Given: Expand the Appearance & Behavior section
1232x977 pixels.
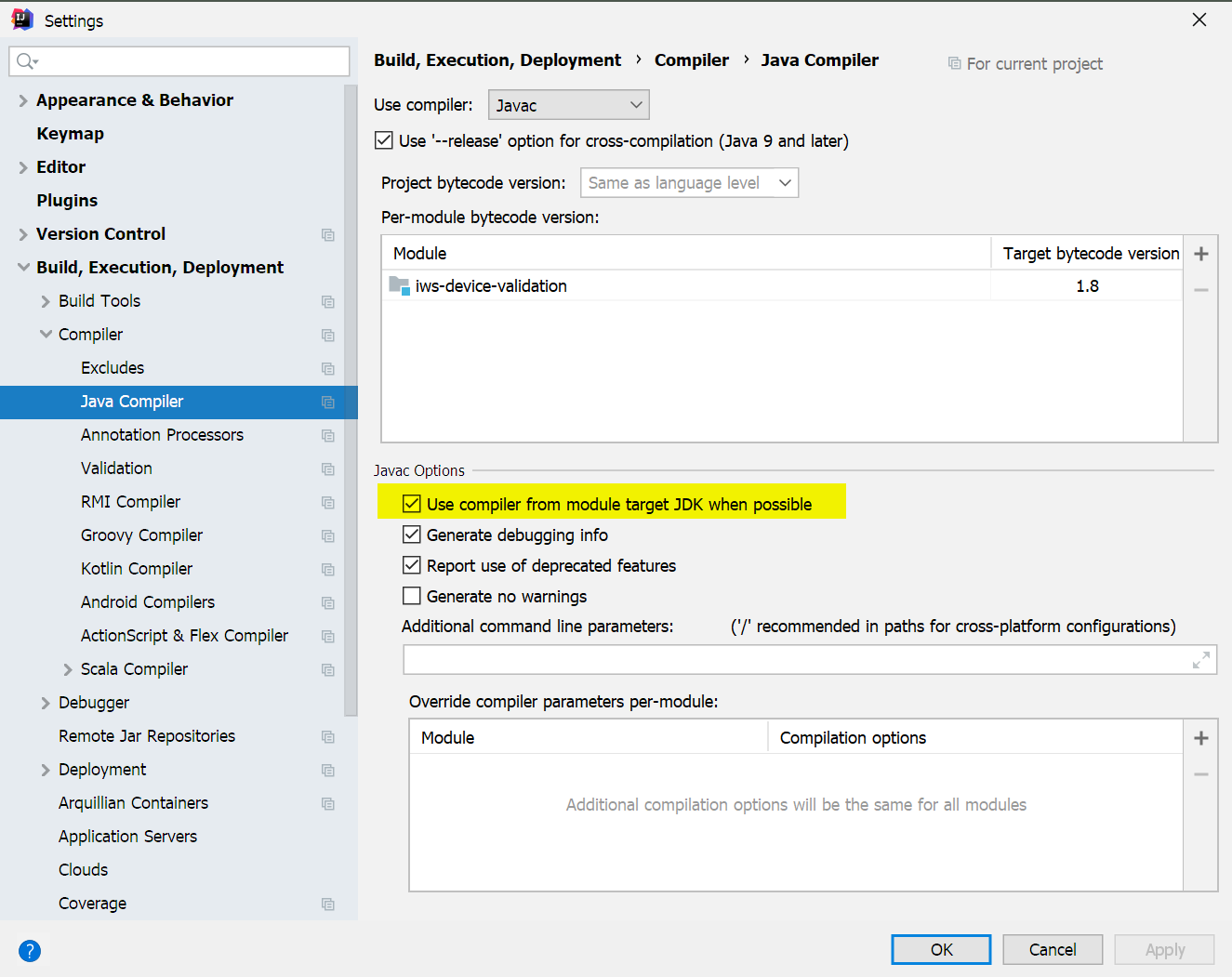Looking at the screenshot, I should pos(23,100).
